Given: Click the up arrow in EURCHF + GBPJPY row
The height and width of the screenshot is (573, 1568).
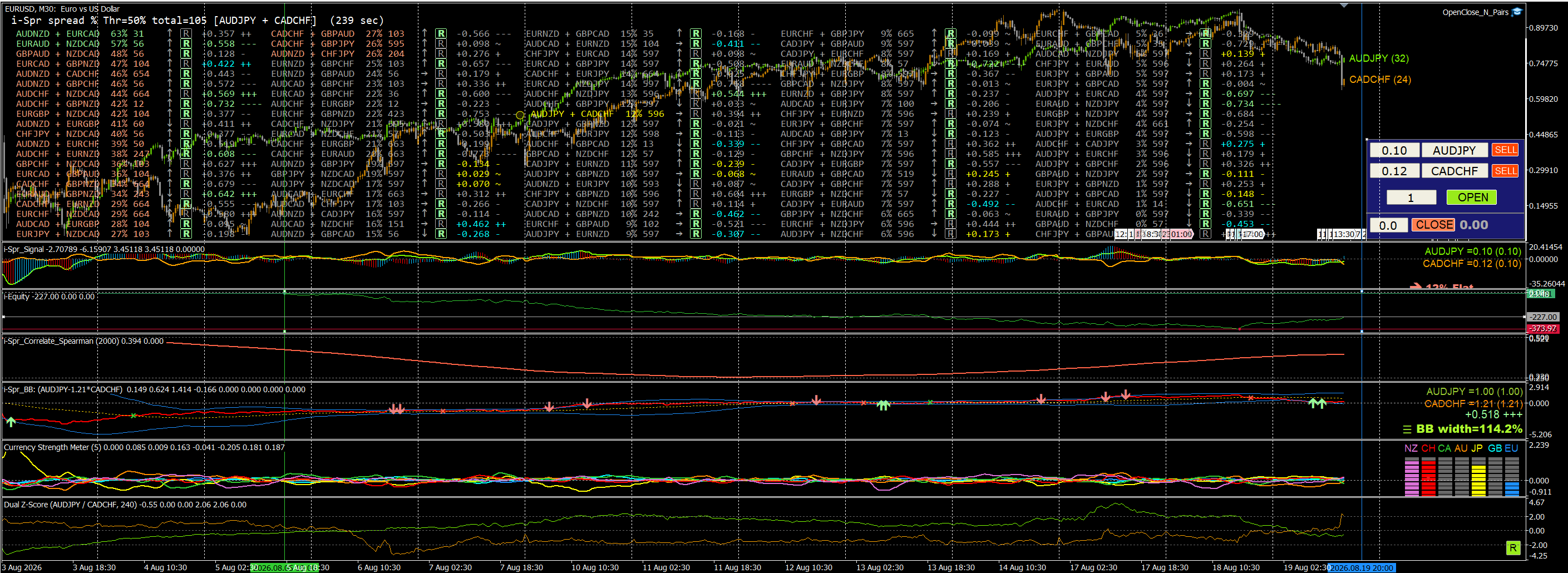Looking at the screenshot, I should (934, 34).
